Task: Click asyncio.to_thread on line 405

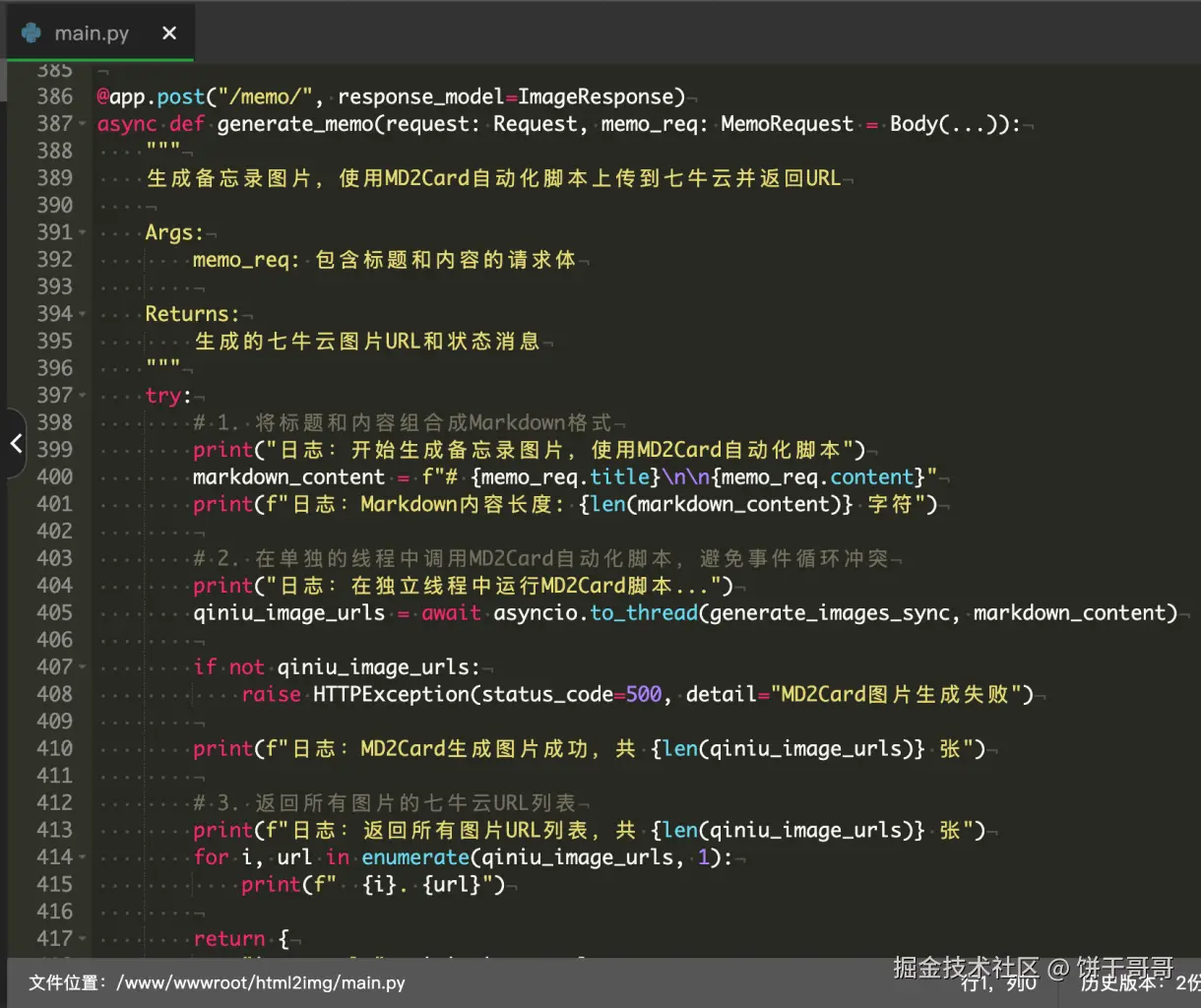Action: click(596, 612)
